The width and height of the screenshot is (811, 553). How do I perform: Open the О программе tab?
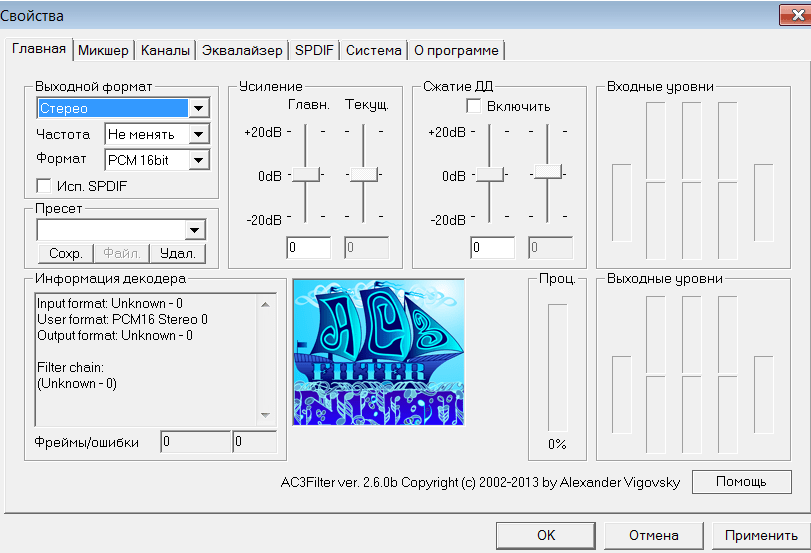click(456, 50)
